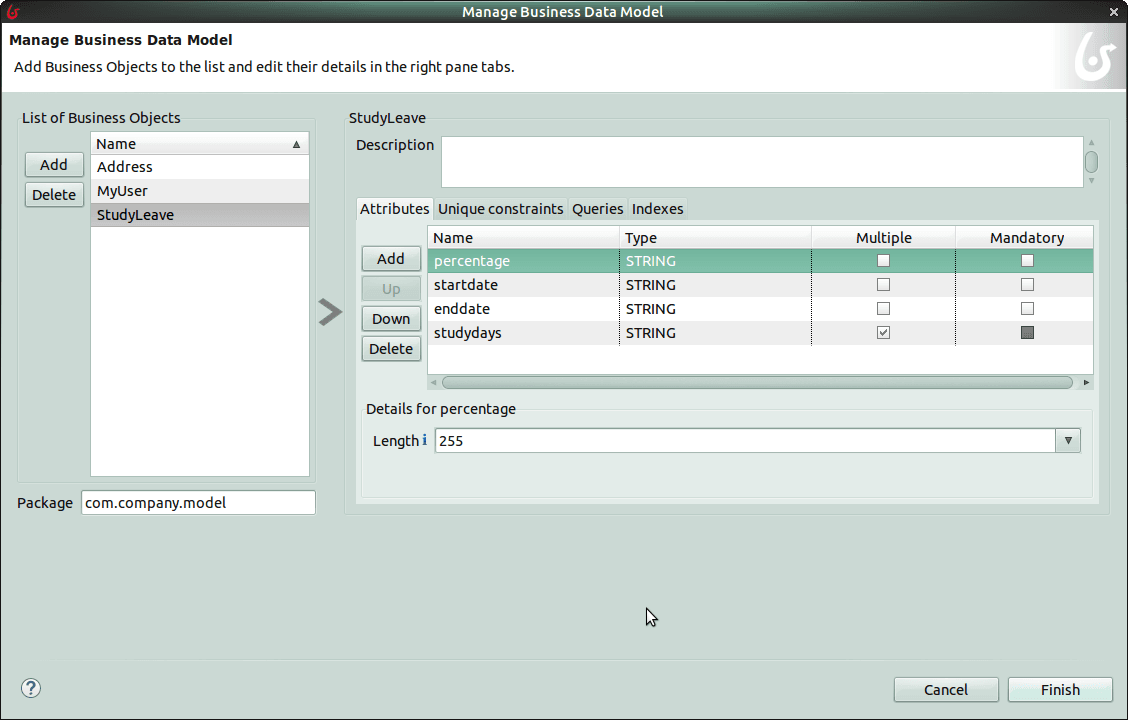Click the Finish button

click(1060, 689)
